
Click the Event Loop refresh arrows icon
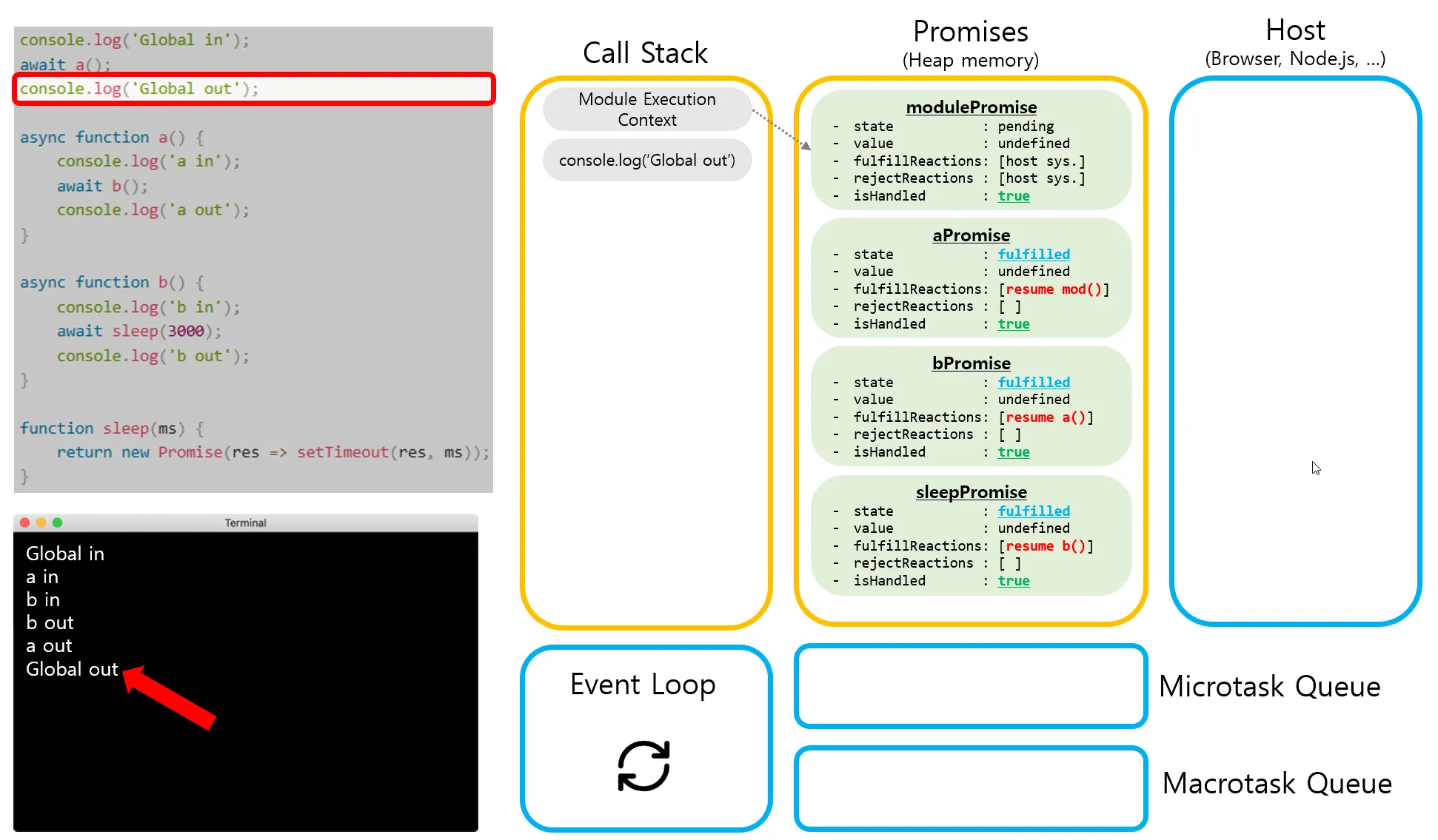tap(643, 766)
